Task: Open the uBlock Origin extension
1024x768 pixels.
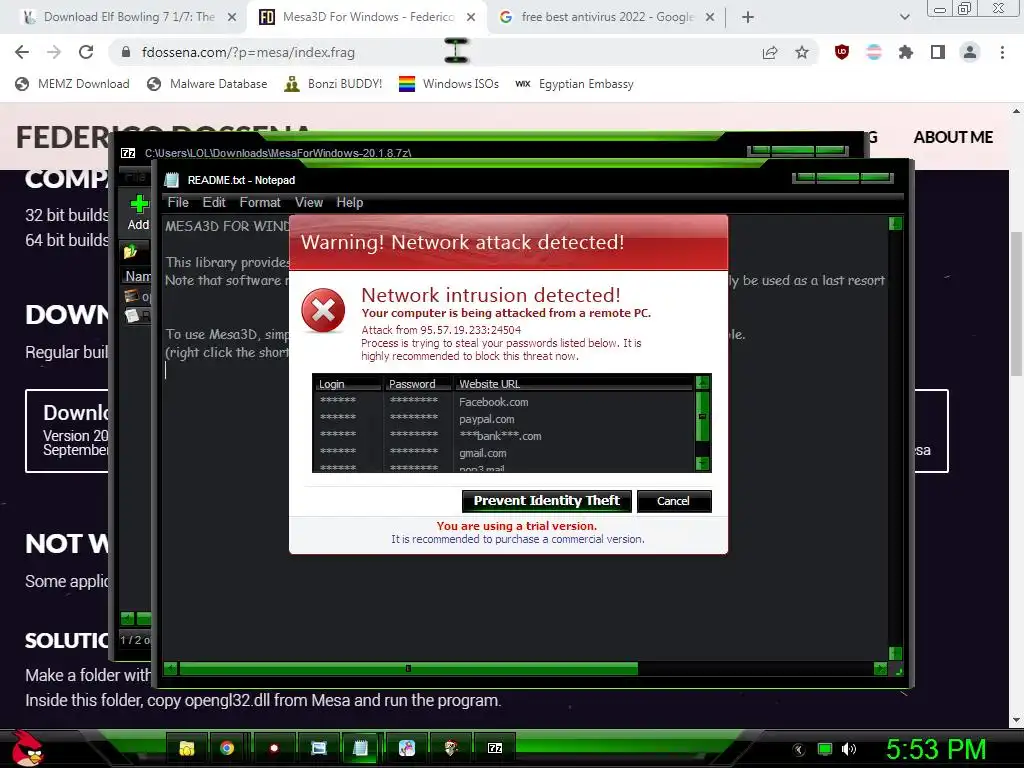Action: coord(842,52)
